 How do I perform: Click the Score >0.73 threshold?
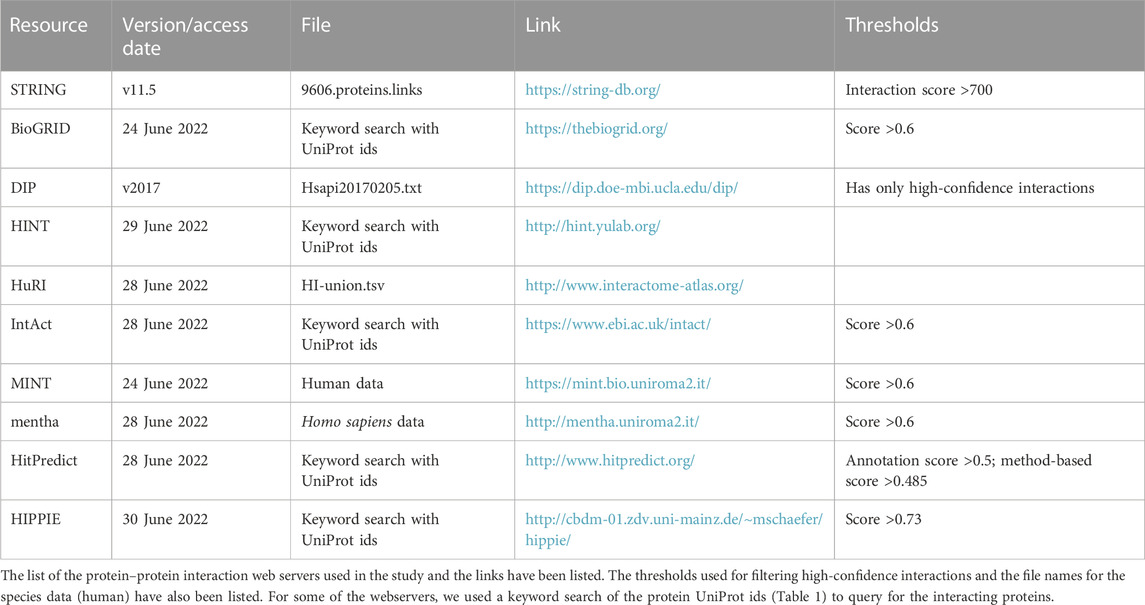click(x=883, y=520)
